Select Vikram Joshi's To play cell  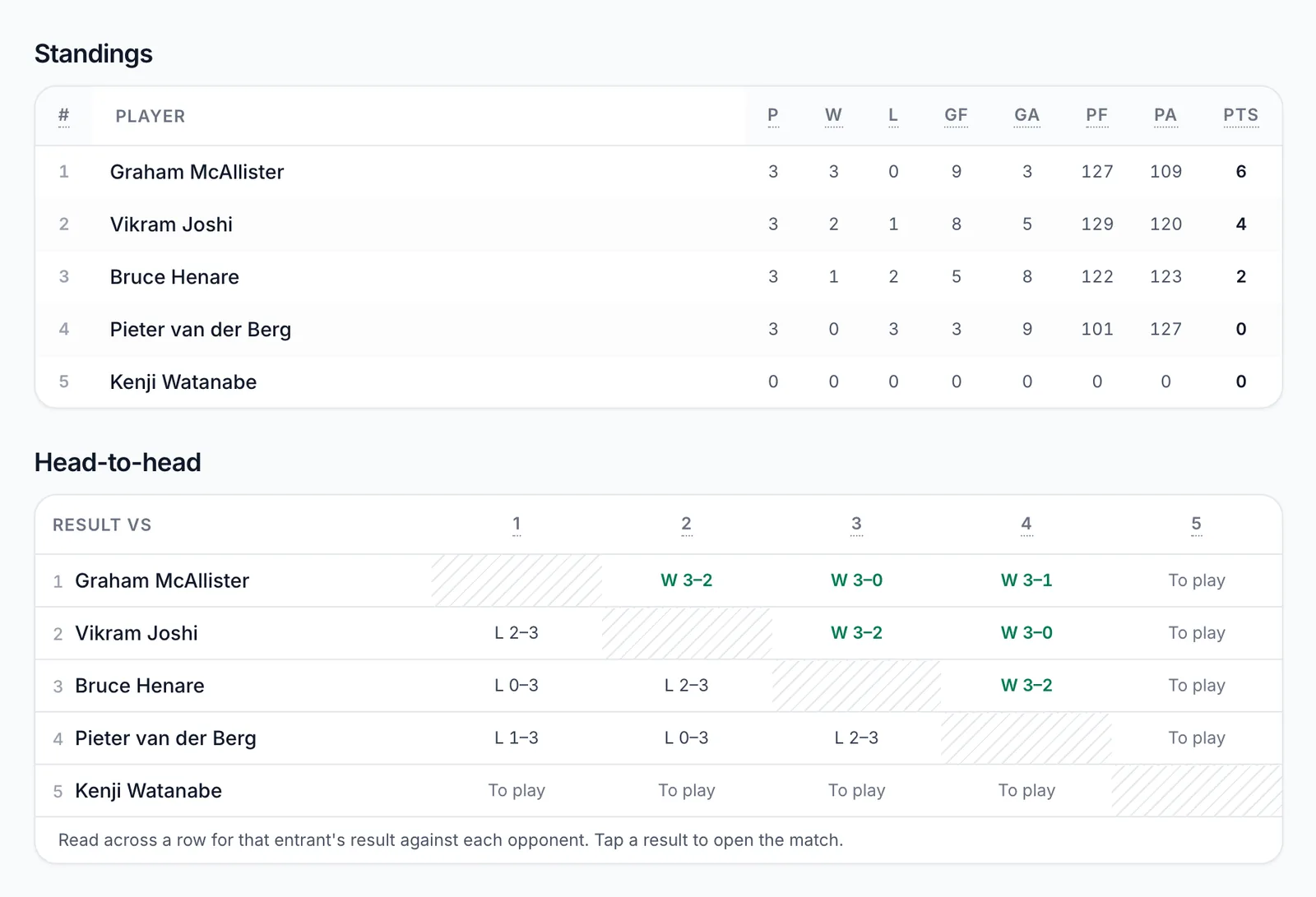tap(1197, 633)
